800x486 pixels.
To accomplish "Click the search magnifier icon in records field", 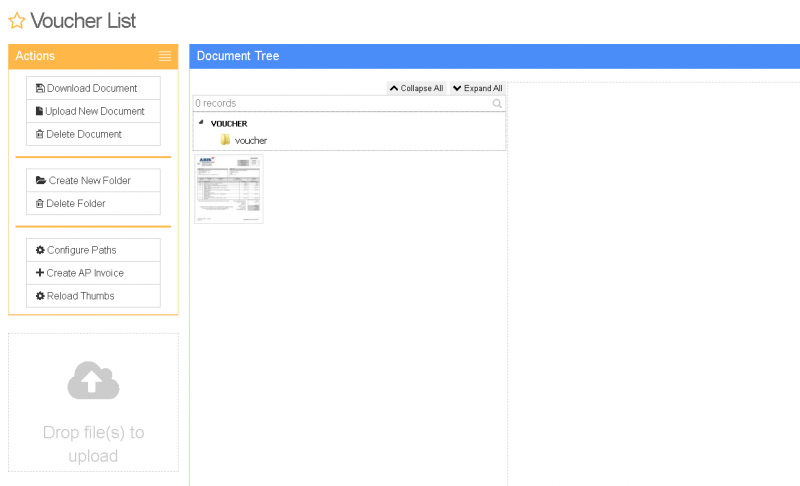I will [x=497, y=103].
